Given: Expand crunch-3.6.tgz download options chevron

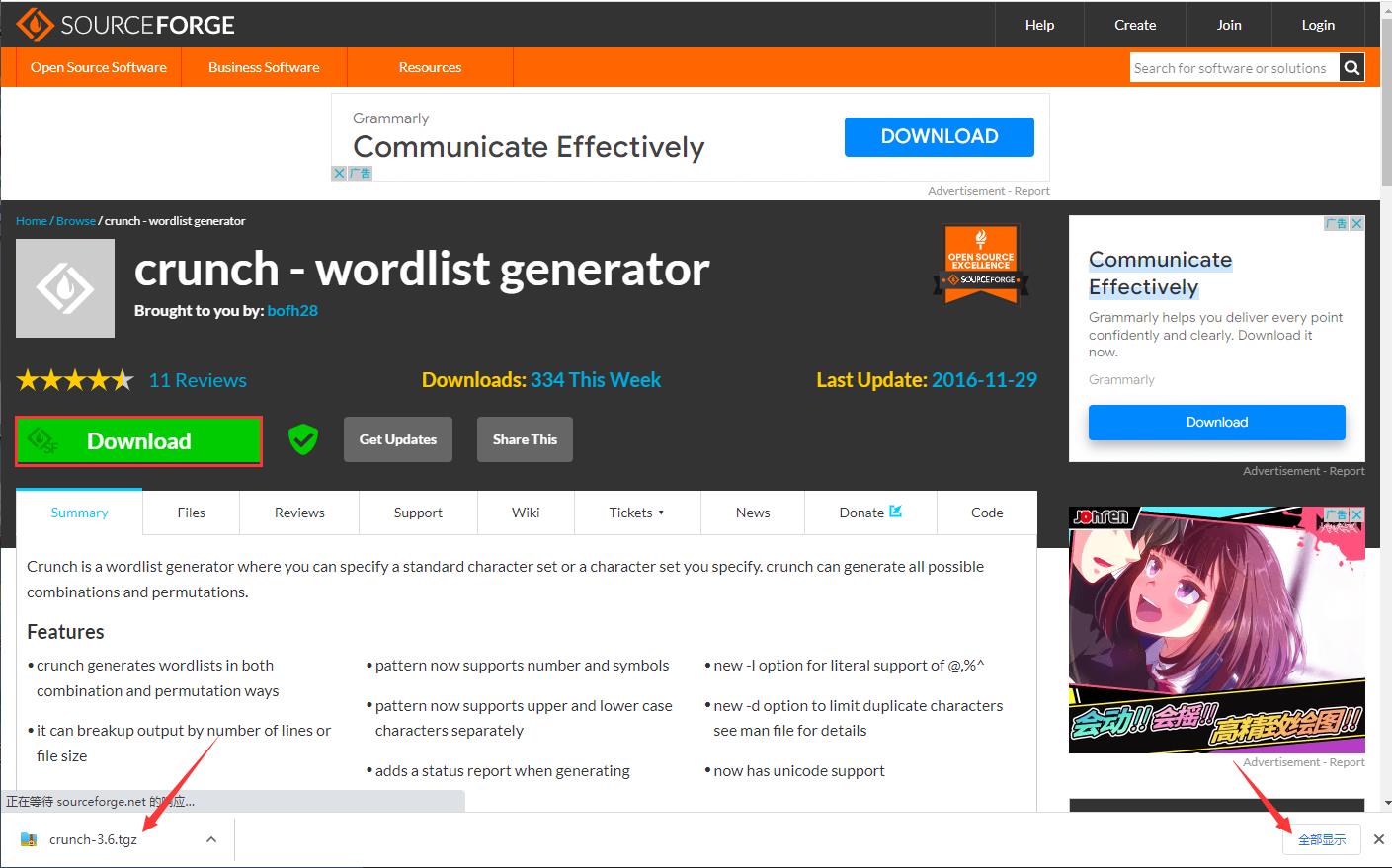Looking at the screenshot, I should (211, 839).
